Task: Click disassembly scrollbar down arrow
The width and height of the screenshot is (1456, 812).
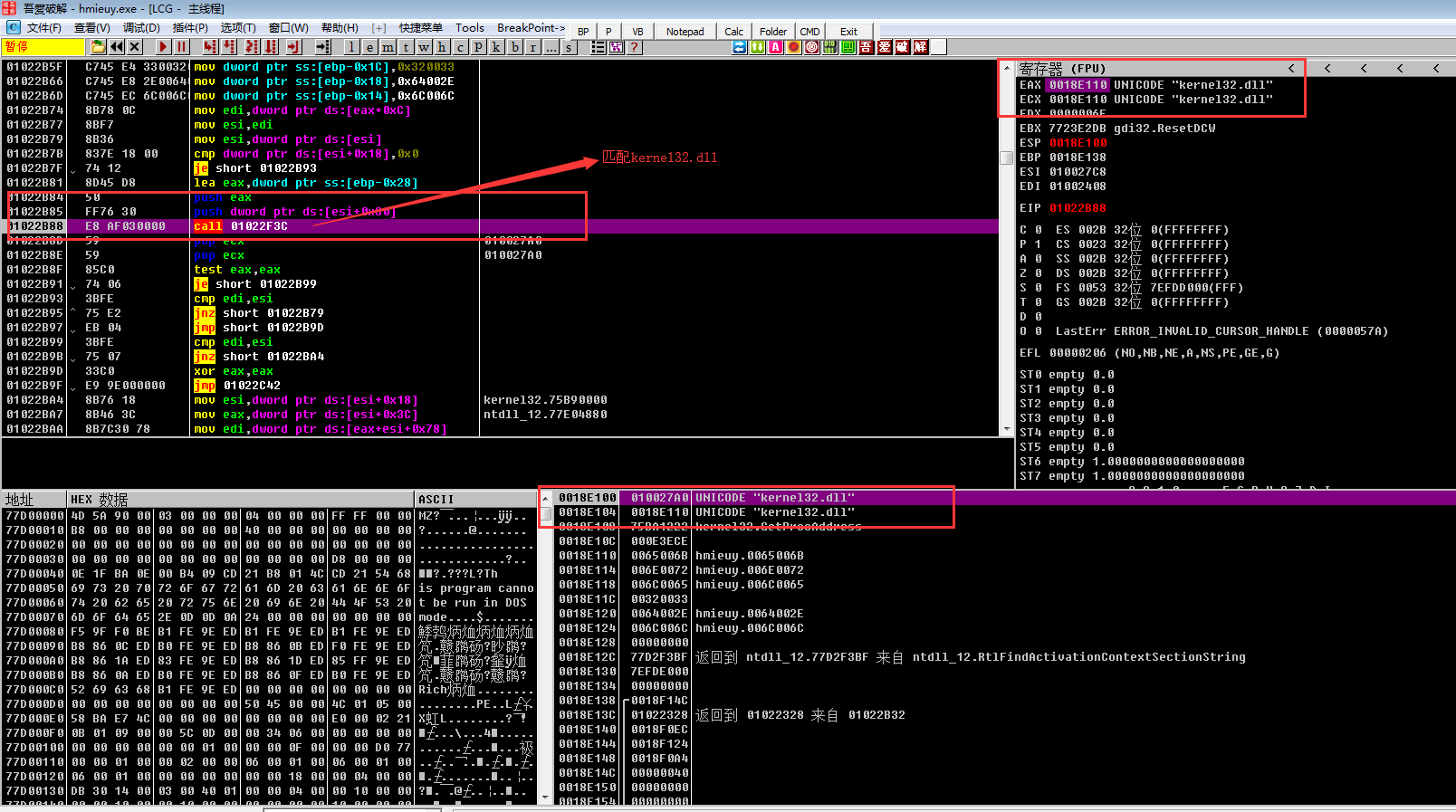Action: pyautogui.click(x=1006, y=429)
